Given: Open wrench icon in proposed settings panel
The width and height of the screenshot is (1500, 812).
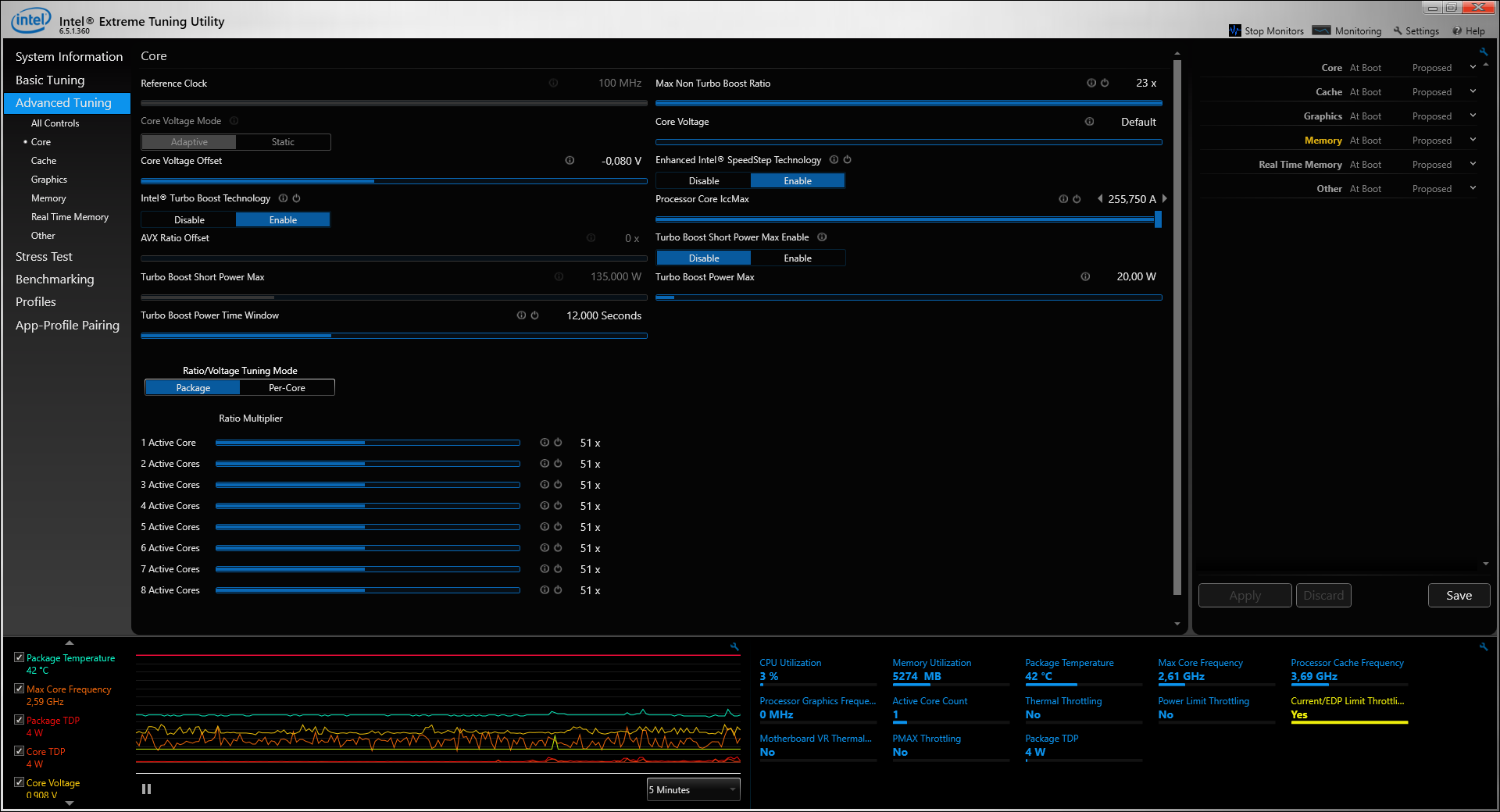Looking at the screenshot, I should (1483, 52).
